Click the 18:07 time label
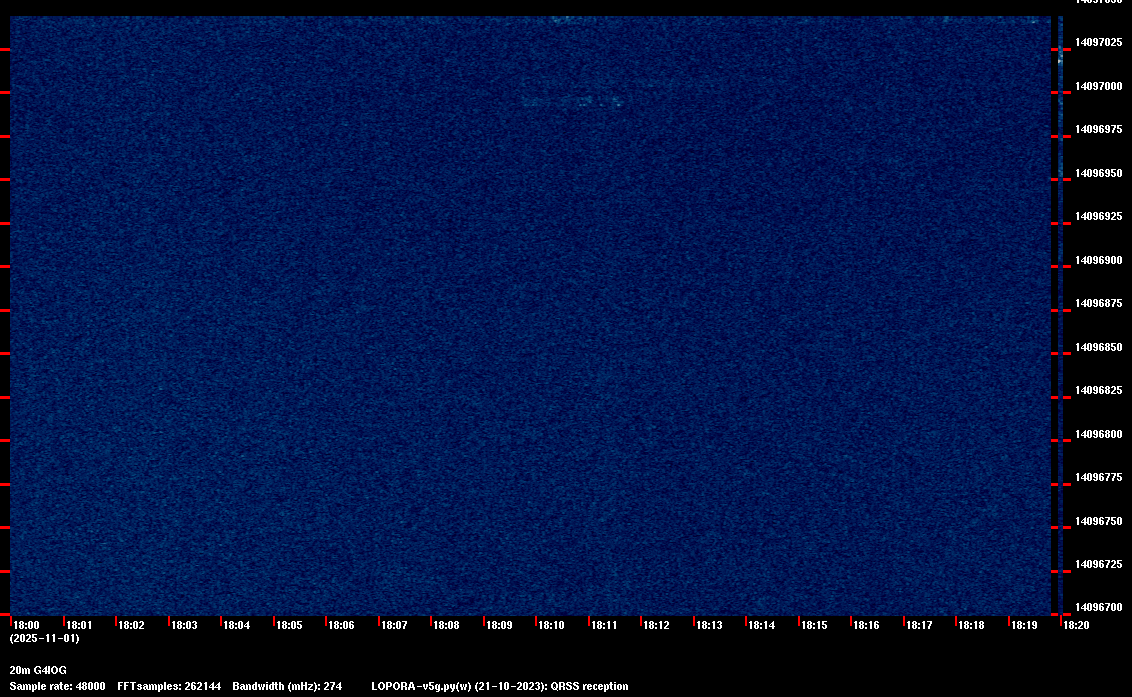This screenshot has height=697, width=1132. pos(394,625)
